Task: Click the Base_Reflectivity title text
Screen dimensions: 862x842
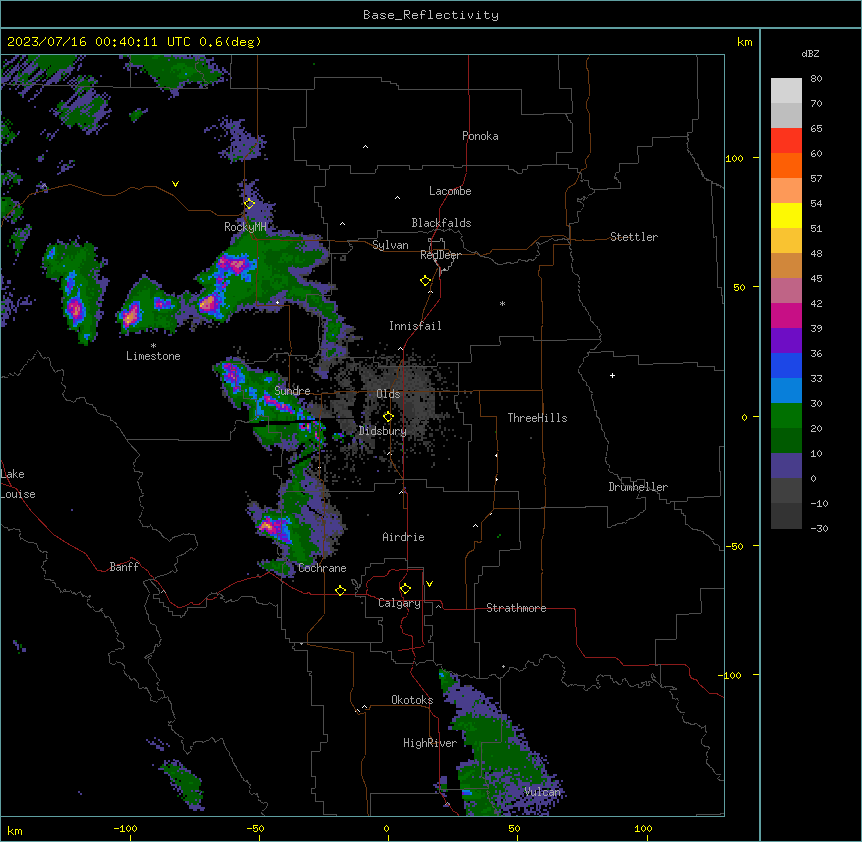Action: 431,15
